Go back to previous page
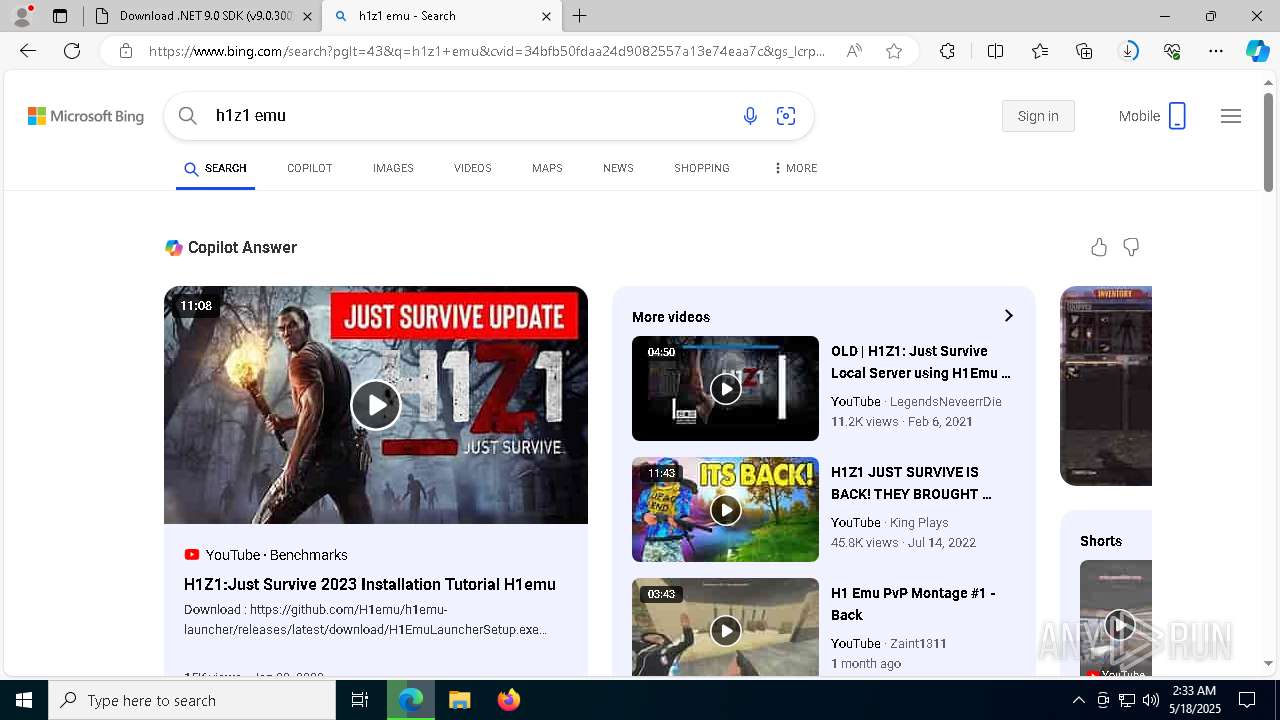This screenshot has width=1280, height=720. [x=28, y=51]
